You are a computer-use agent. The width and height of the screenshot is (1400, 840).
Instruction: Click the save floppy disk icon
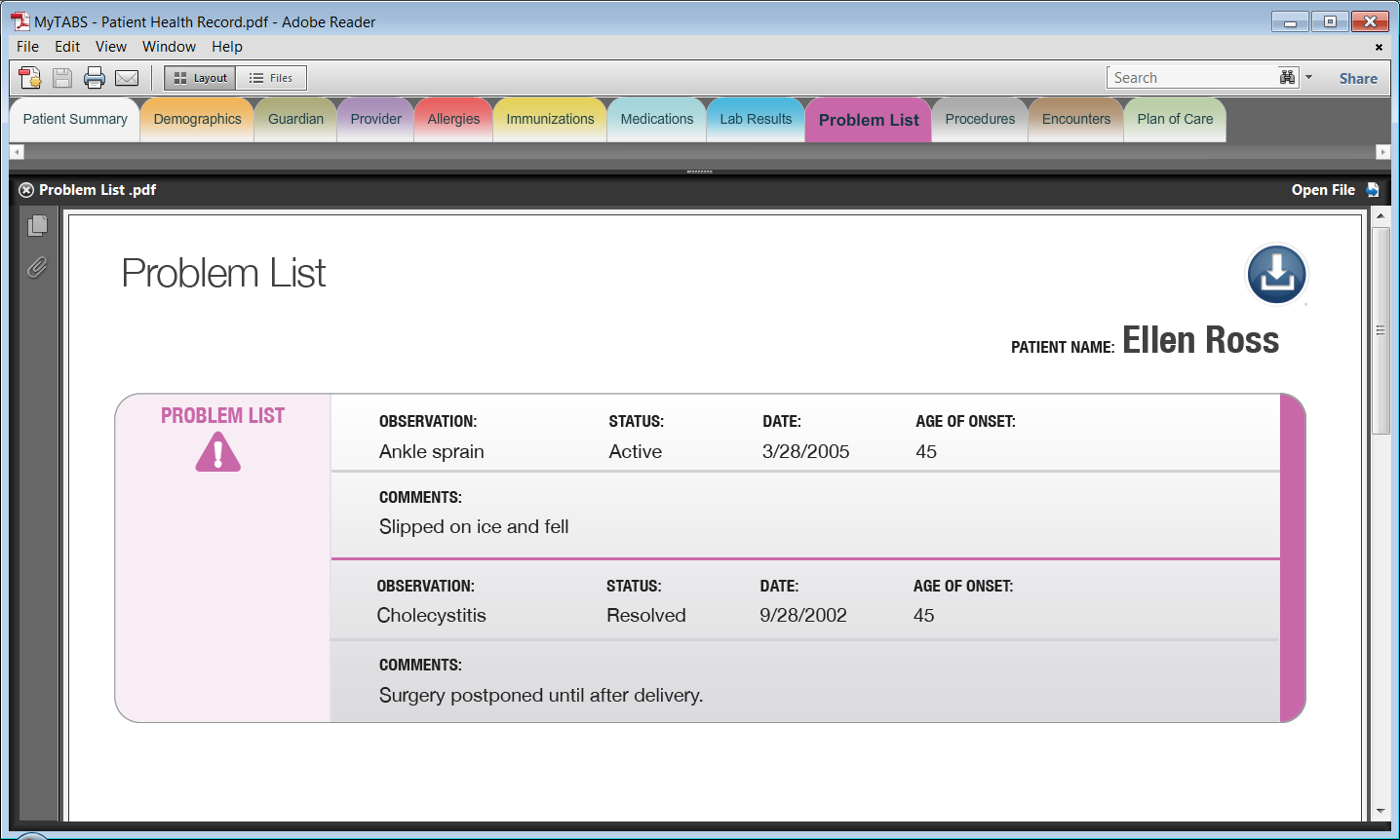pos(62,78)
